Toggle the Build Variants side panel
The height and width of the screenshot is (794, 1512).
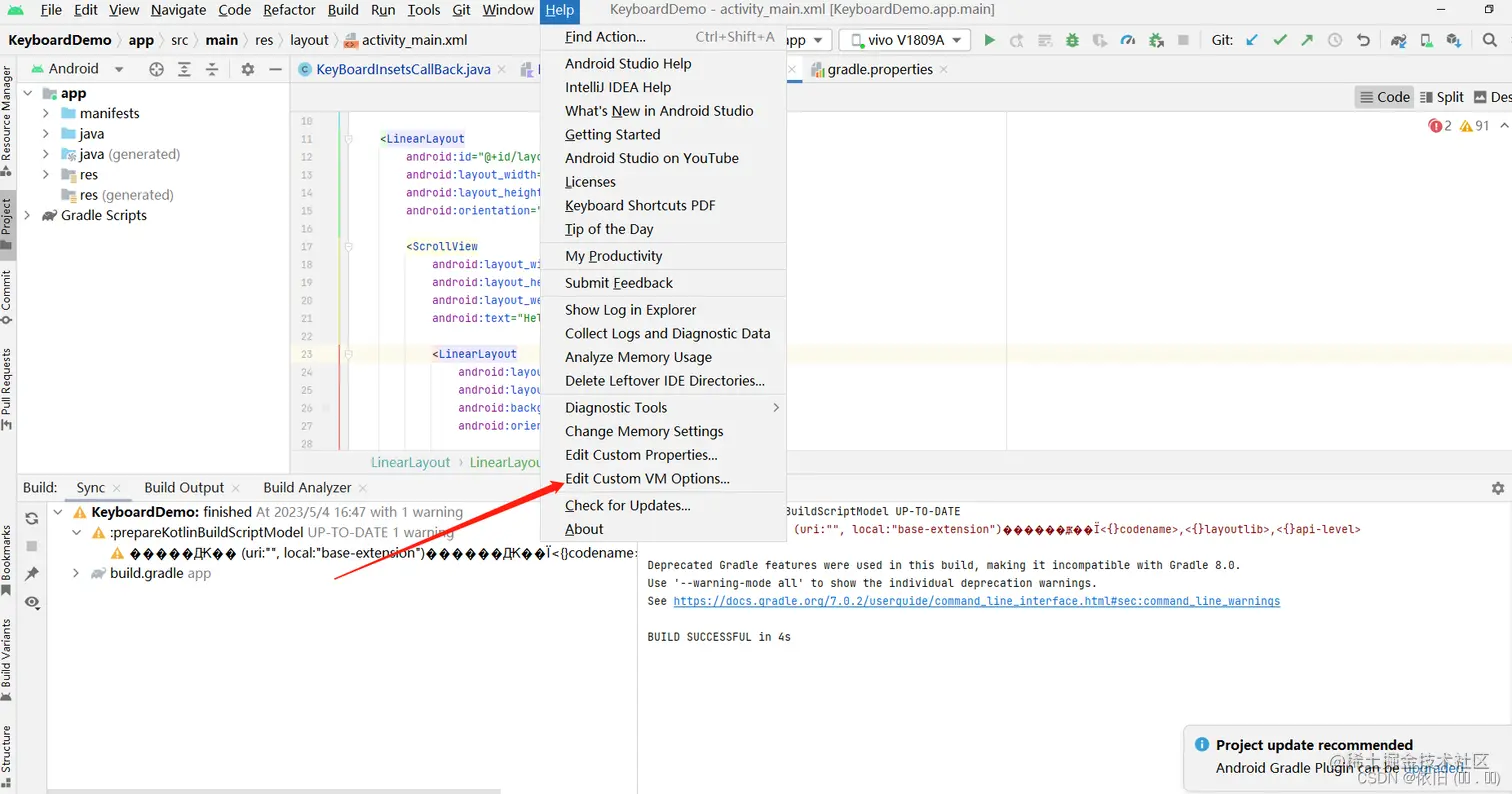click(7, 660)
